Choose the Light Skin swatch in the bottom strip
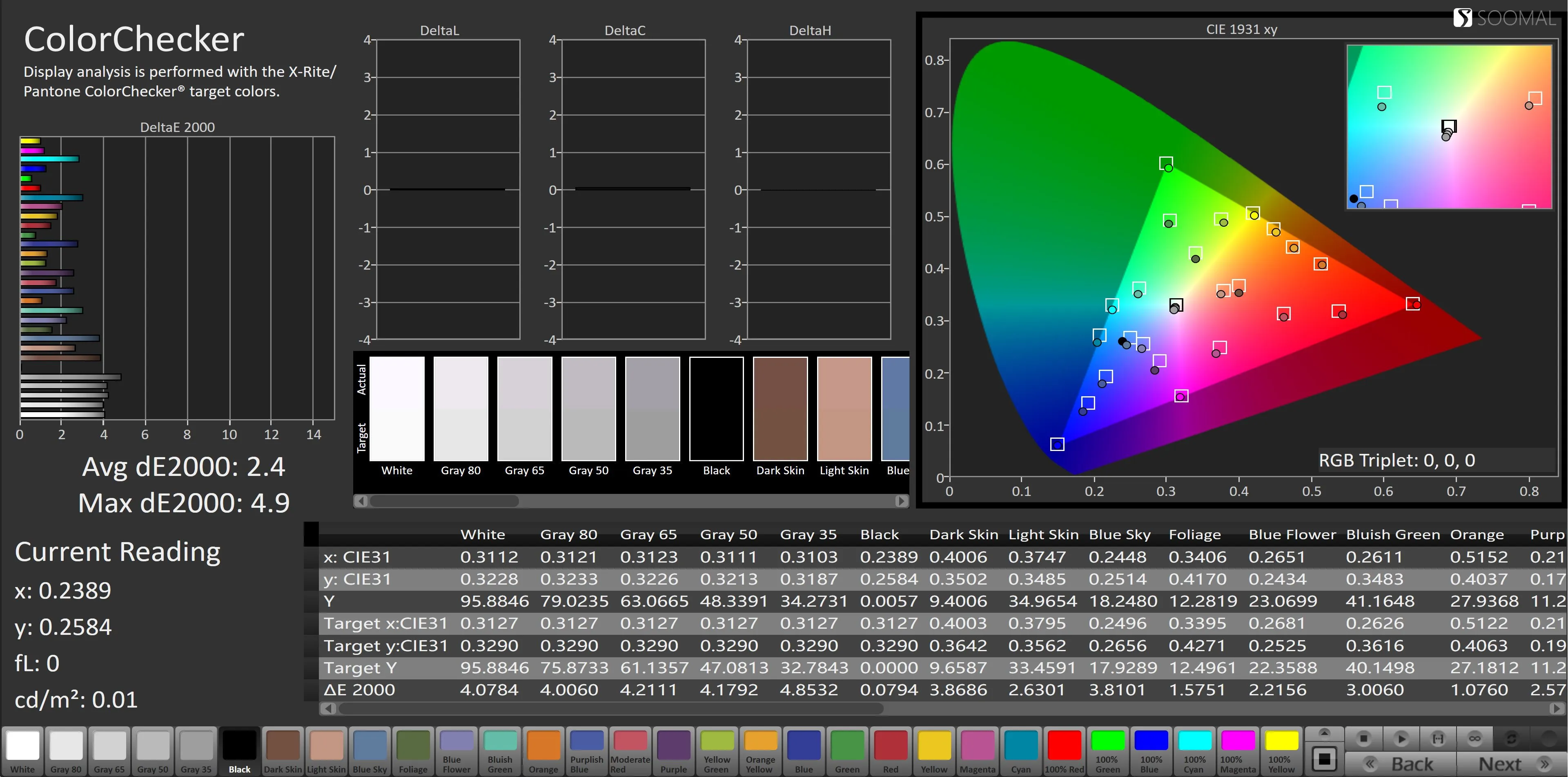The width and height of the screenshot is (1568, 777). click(x=326, y=751)
